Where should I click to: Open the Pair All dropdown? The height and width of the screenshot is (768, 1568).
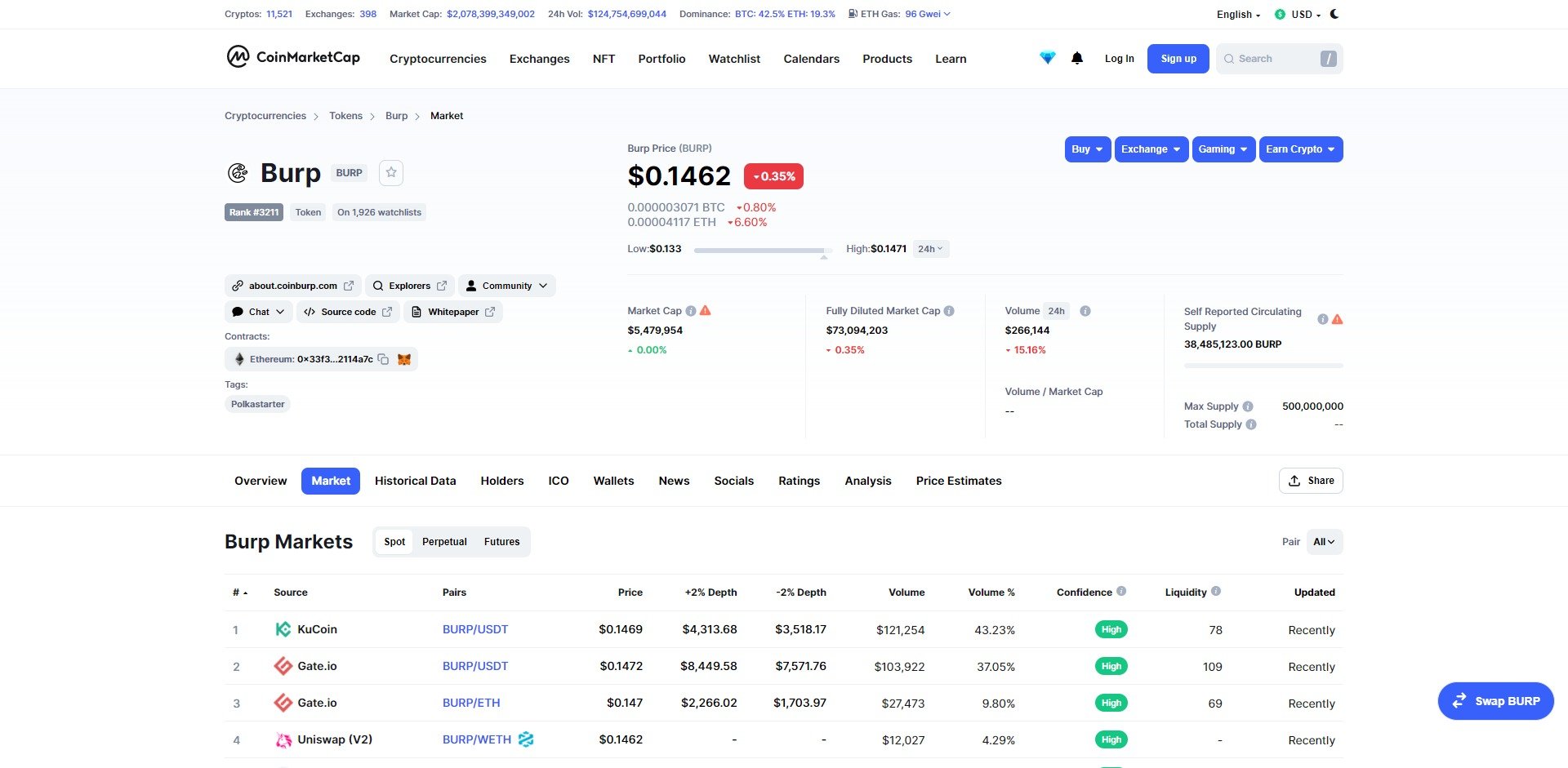coord(1323,541)
